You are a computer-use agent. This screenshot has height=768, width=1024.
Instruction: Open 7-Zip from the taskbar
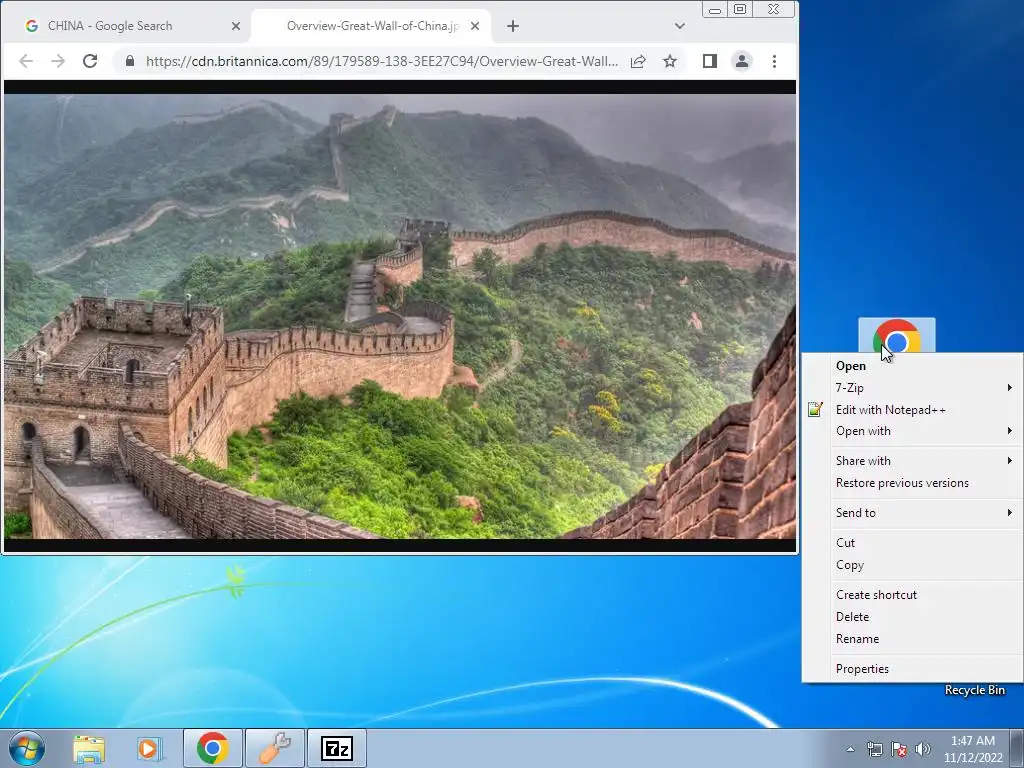pyautogui.click(x=337, y=748)
